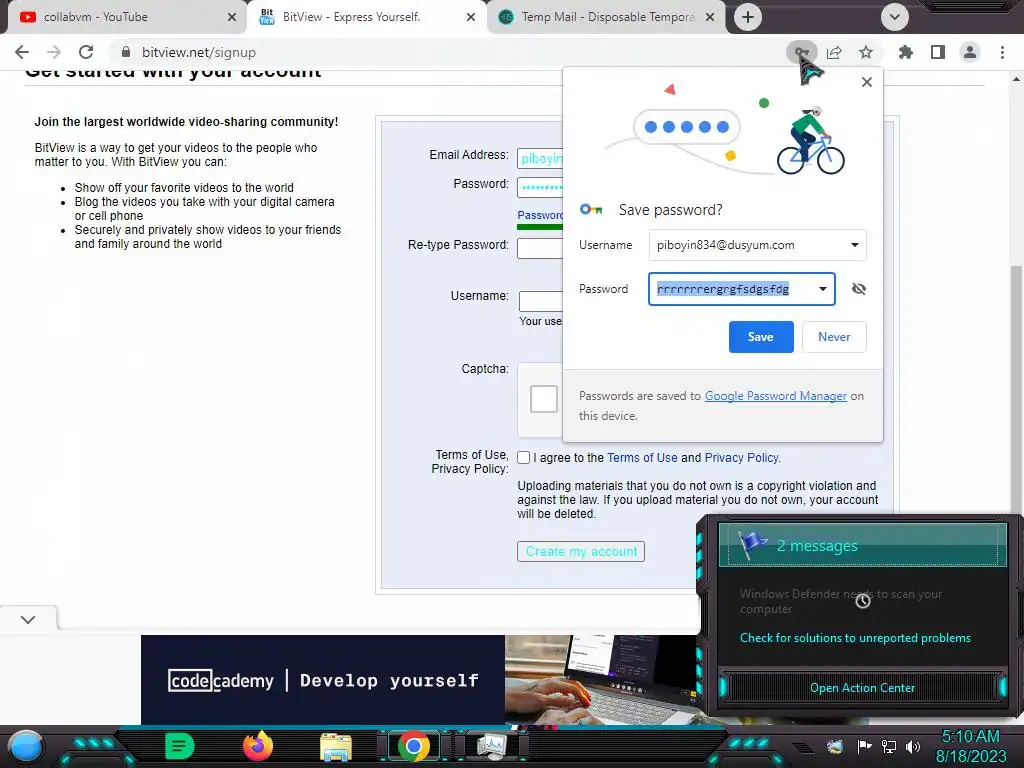Image resolution: width=1024 pixels, height=768 pixels.
Task: Click the Email Address field
Action: tap(540, 158)
